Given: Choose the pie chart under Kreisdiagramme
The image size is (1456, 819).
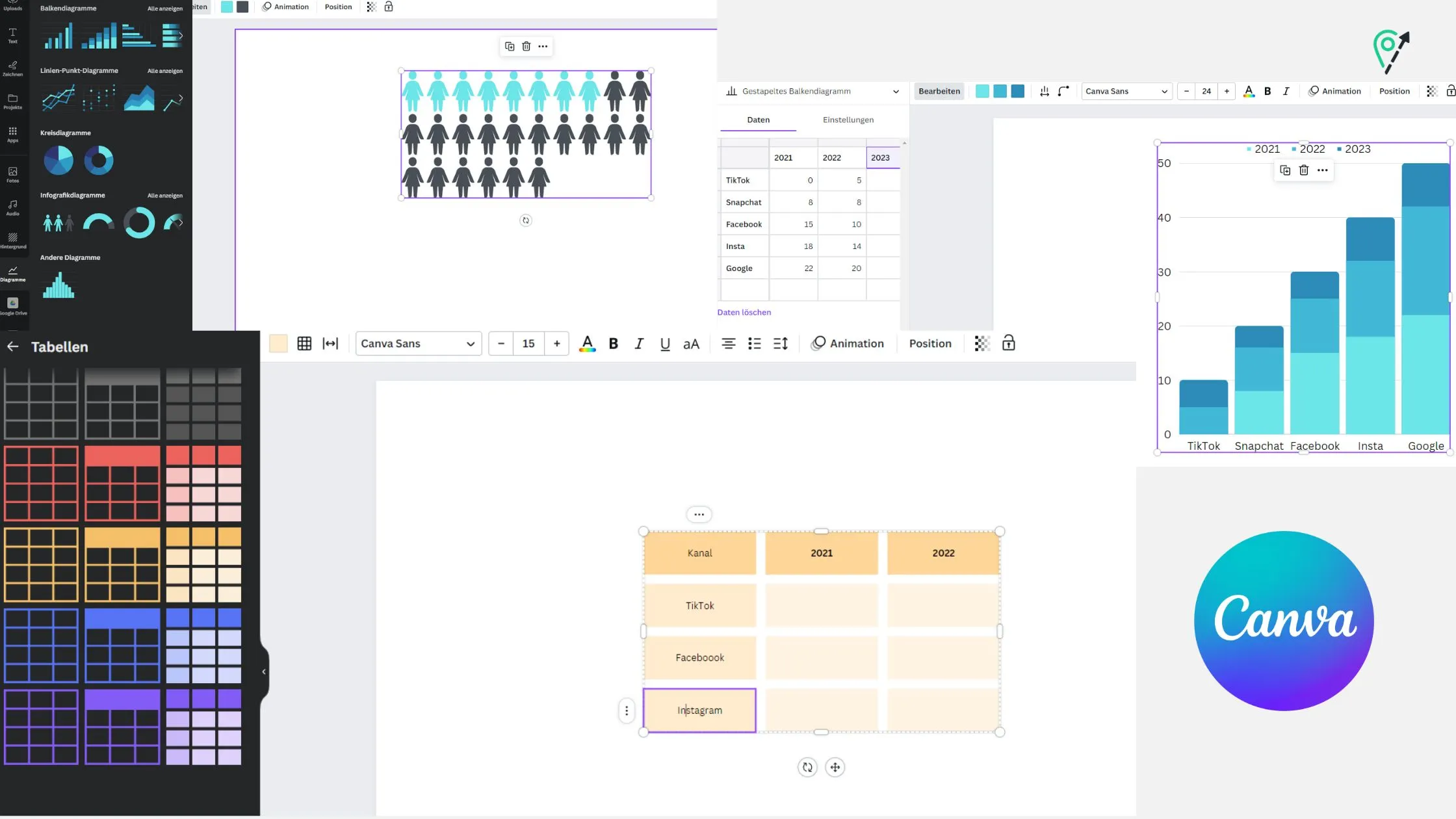Looking at the screenshot, I should (58, 160).
